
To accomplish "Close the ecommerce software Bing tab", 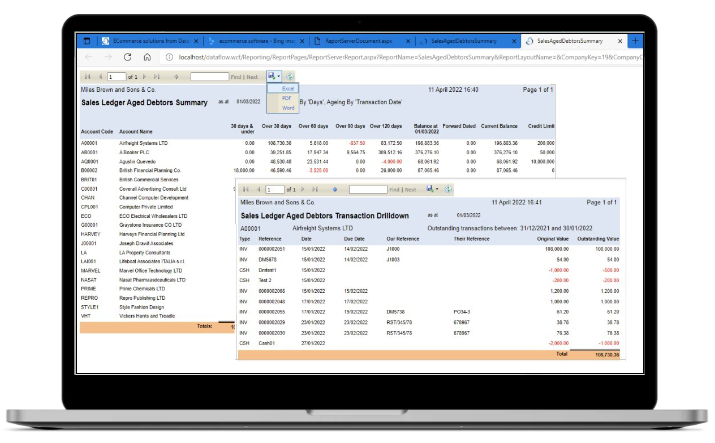I will coord(303,41).
